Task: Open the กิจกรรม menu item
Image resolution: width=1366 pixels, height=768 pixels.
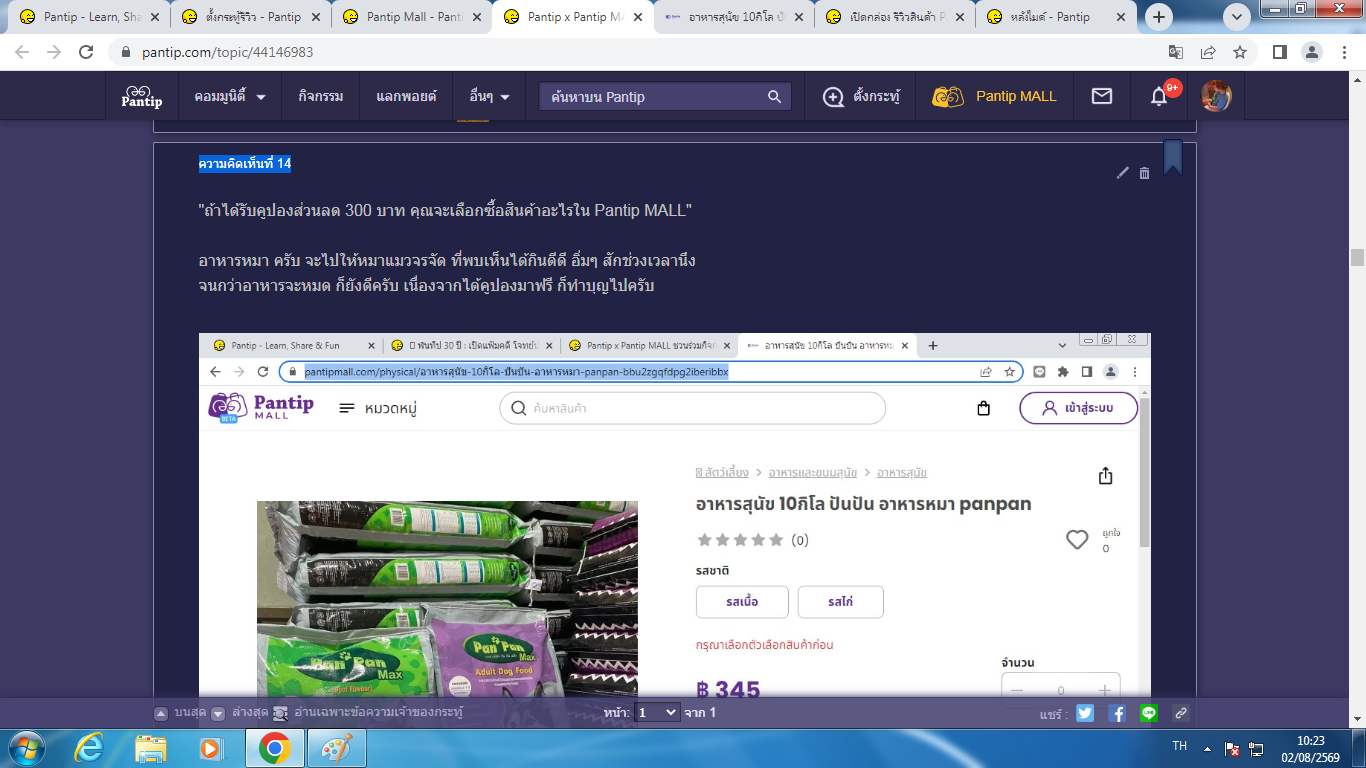Action: pyautogui.click(x=321, y=96)
